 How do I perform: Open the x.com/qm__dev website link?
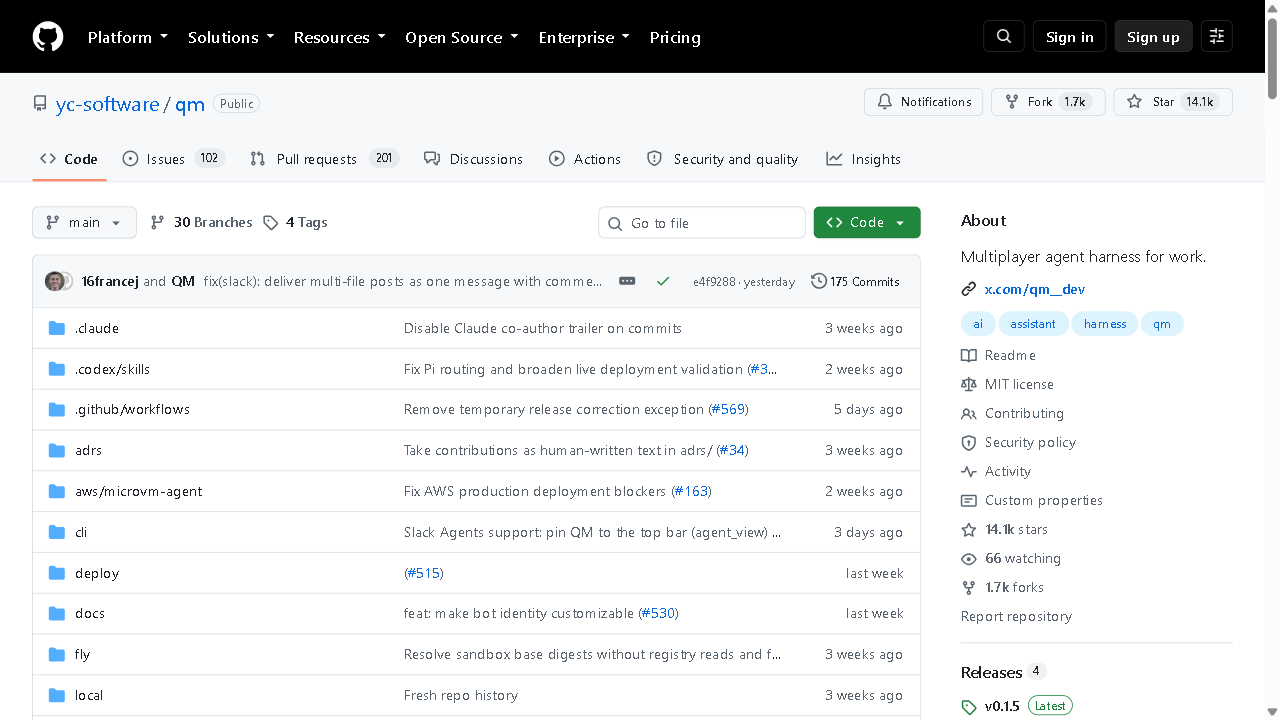point(1035,289)
